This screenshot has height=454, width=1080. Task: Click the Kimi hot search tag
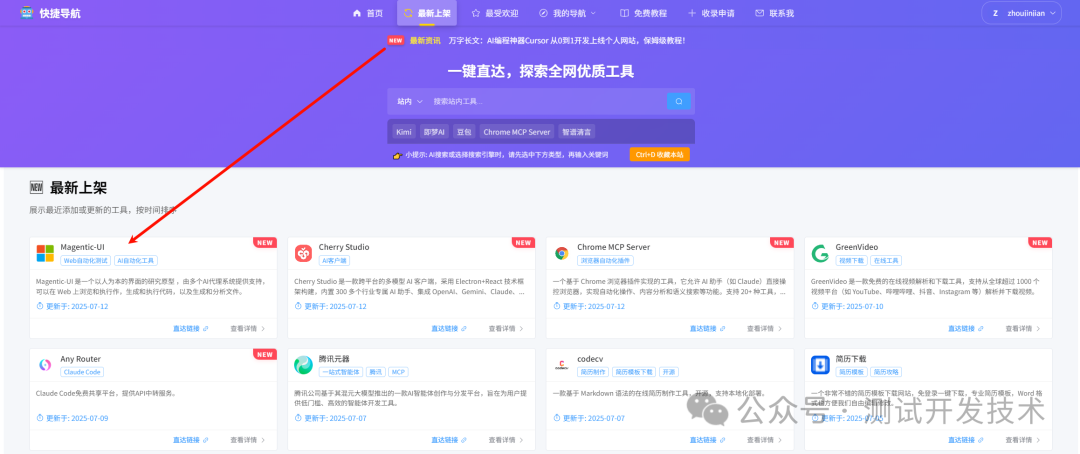(404, 132)
